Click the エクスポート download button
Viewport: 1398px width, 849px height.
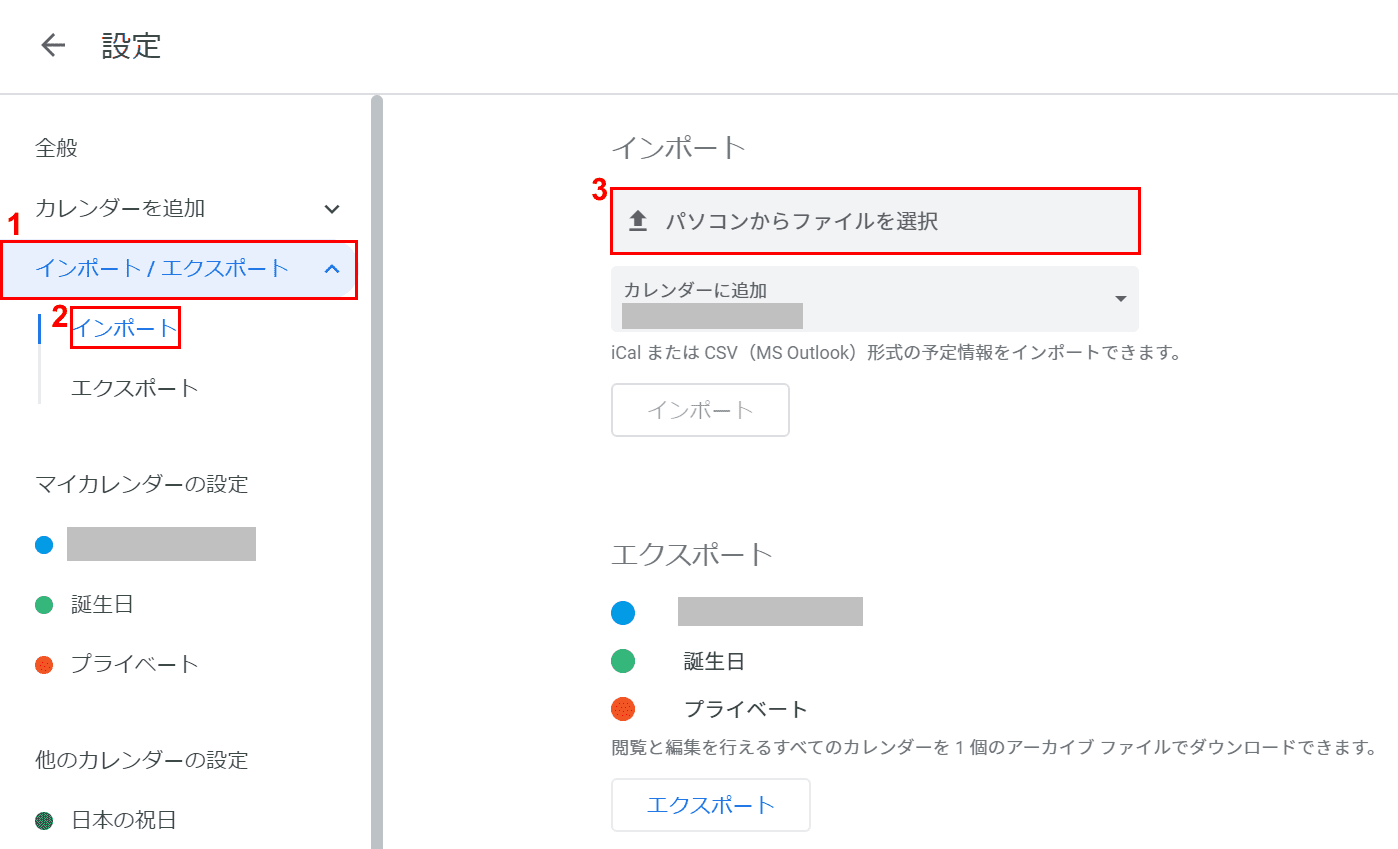pyautogui.click(x=711, y=805)
